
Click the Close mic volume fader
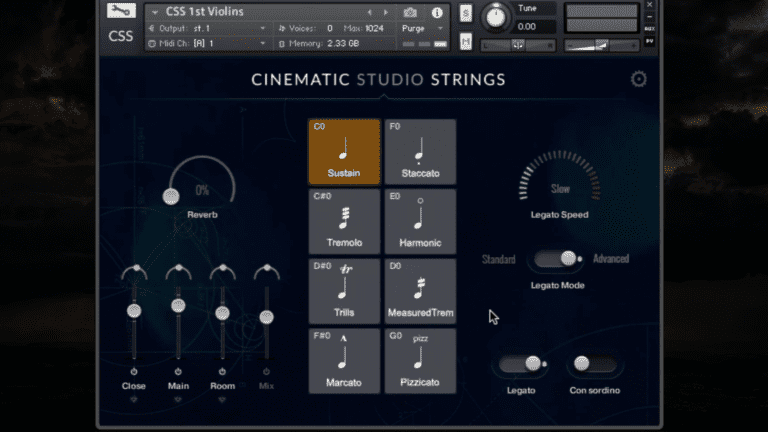pyautogui.click(x=134, y=311)
